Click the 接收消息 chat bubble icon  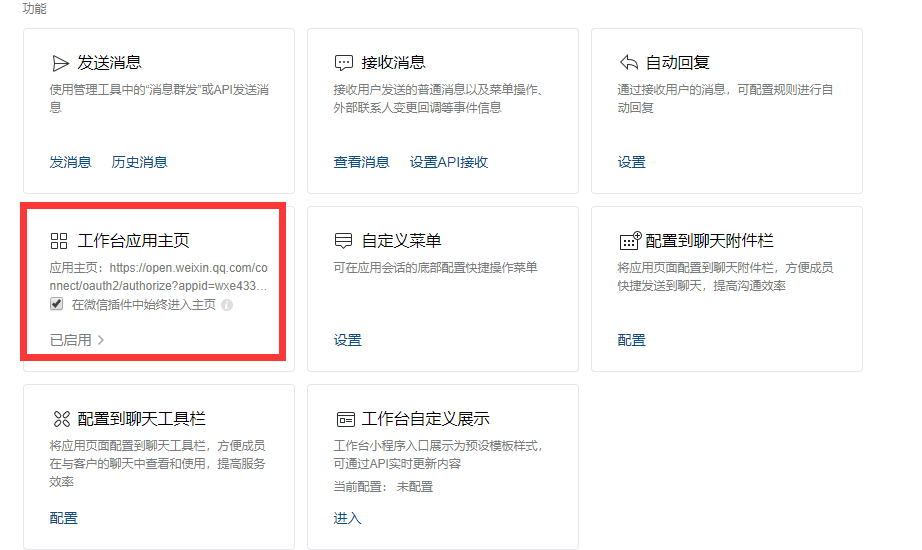click(344, 63)
